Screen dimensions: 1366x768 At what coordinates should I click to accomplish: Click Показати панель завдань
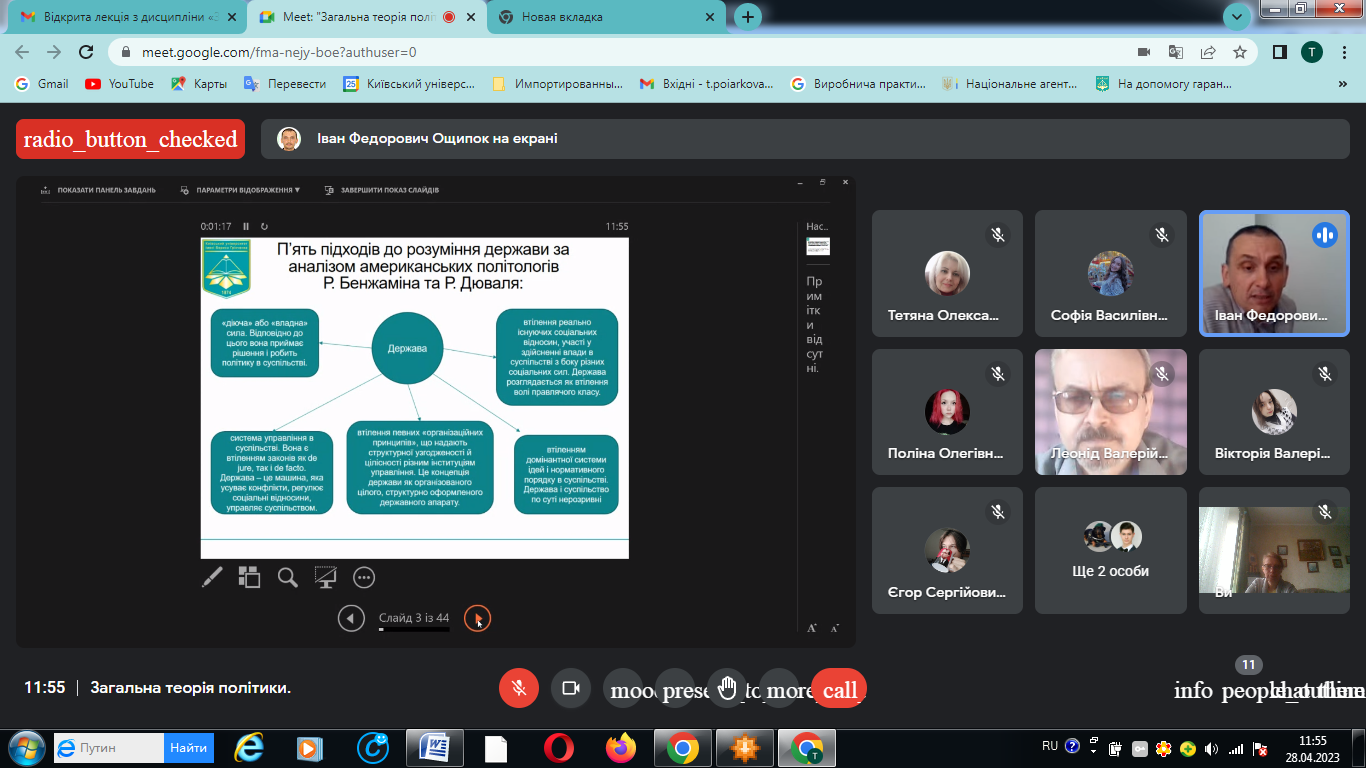pos(98,190)
